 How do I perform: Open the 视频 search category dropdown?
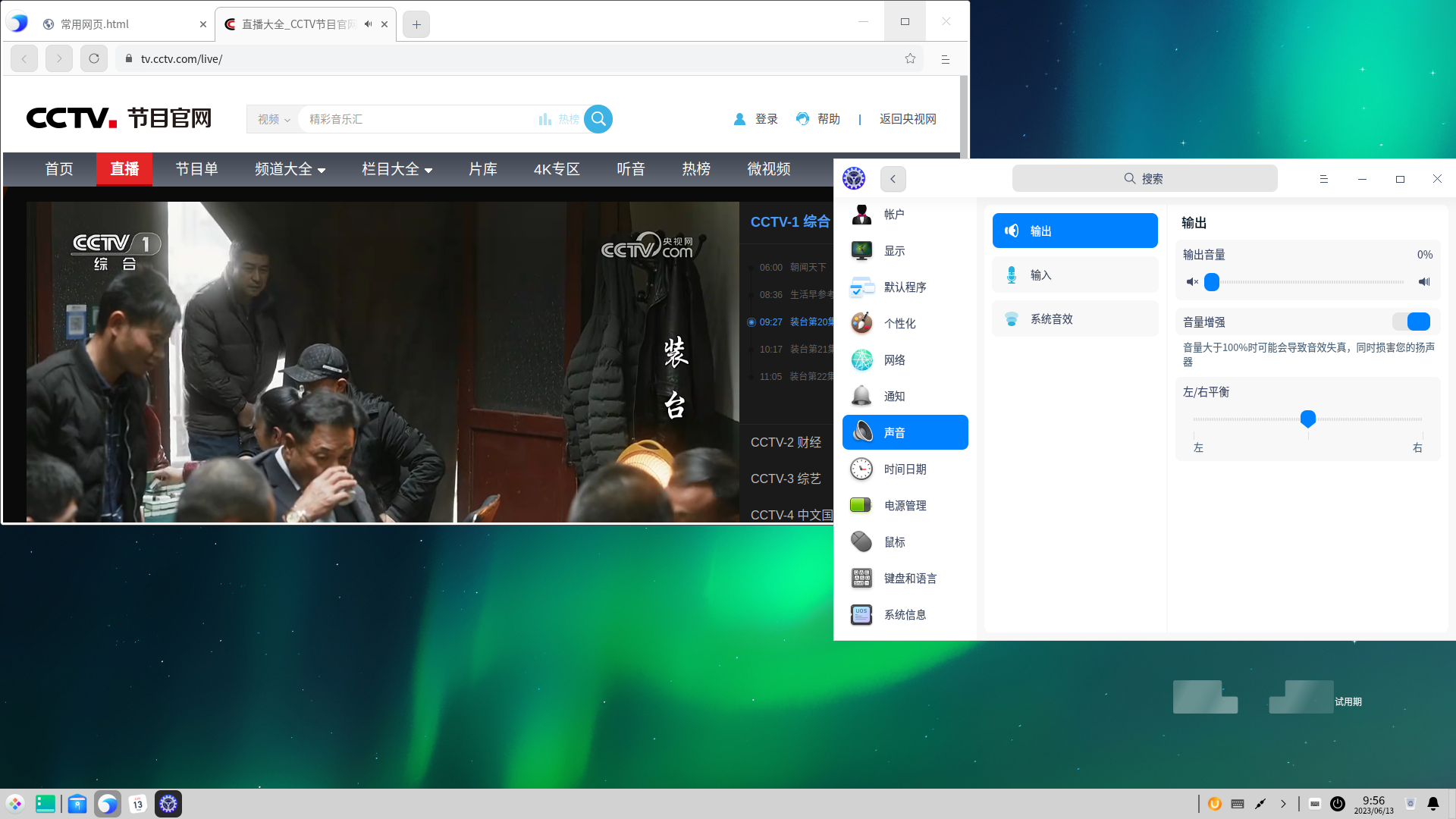pyautogui.click(x=271, y=119)
